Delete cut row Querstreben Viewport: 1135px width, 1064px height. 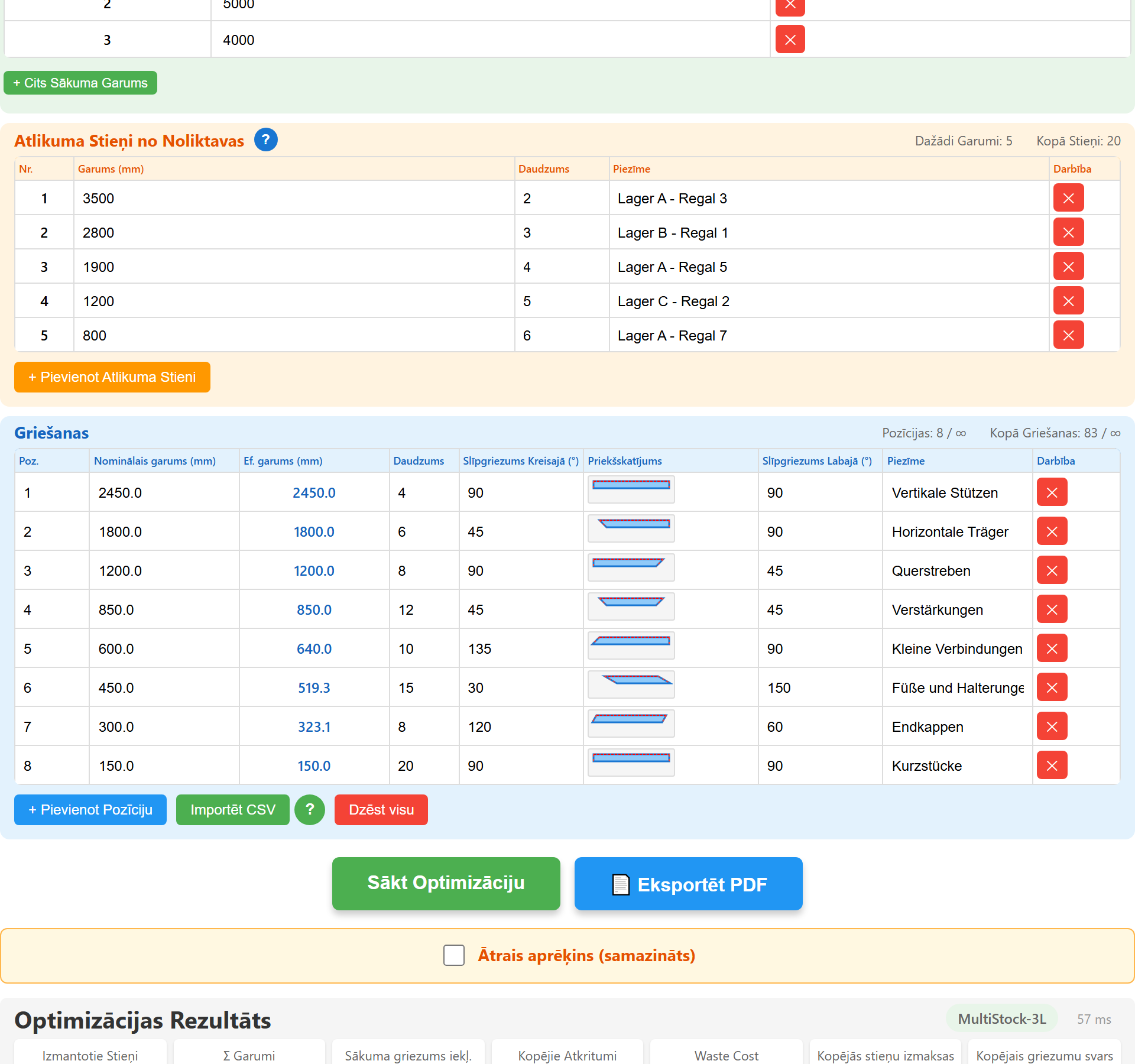pos(1052,570)
